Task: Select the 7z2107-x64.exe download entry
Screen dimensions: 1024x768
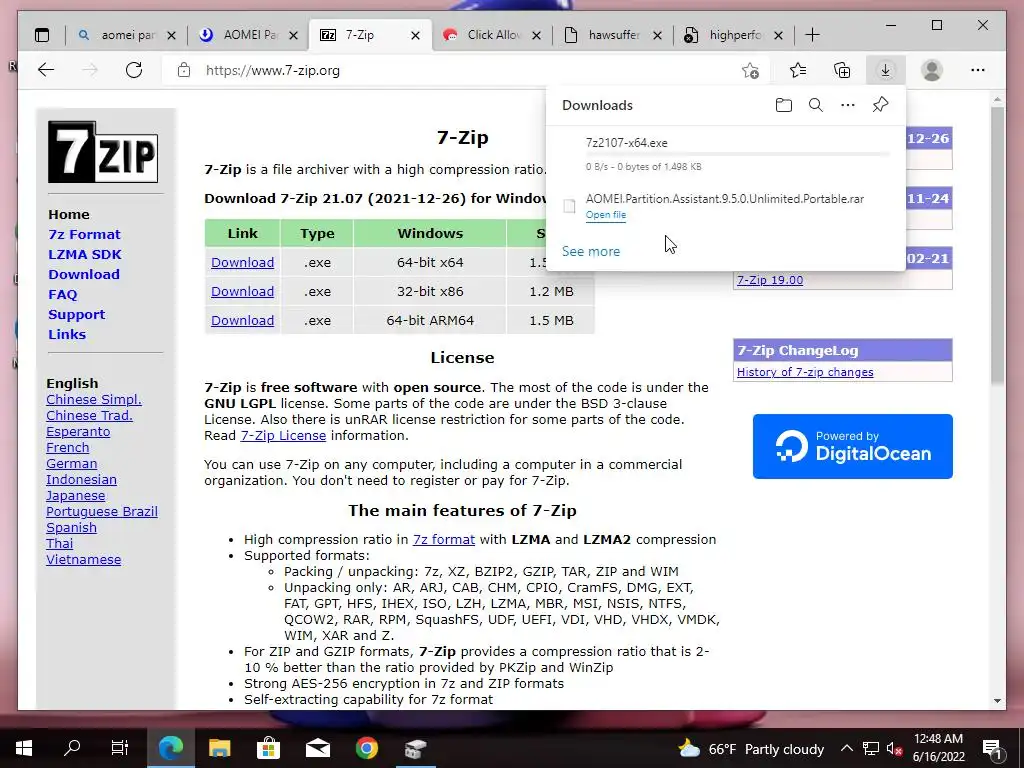Action: pos(725,154)
